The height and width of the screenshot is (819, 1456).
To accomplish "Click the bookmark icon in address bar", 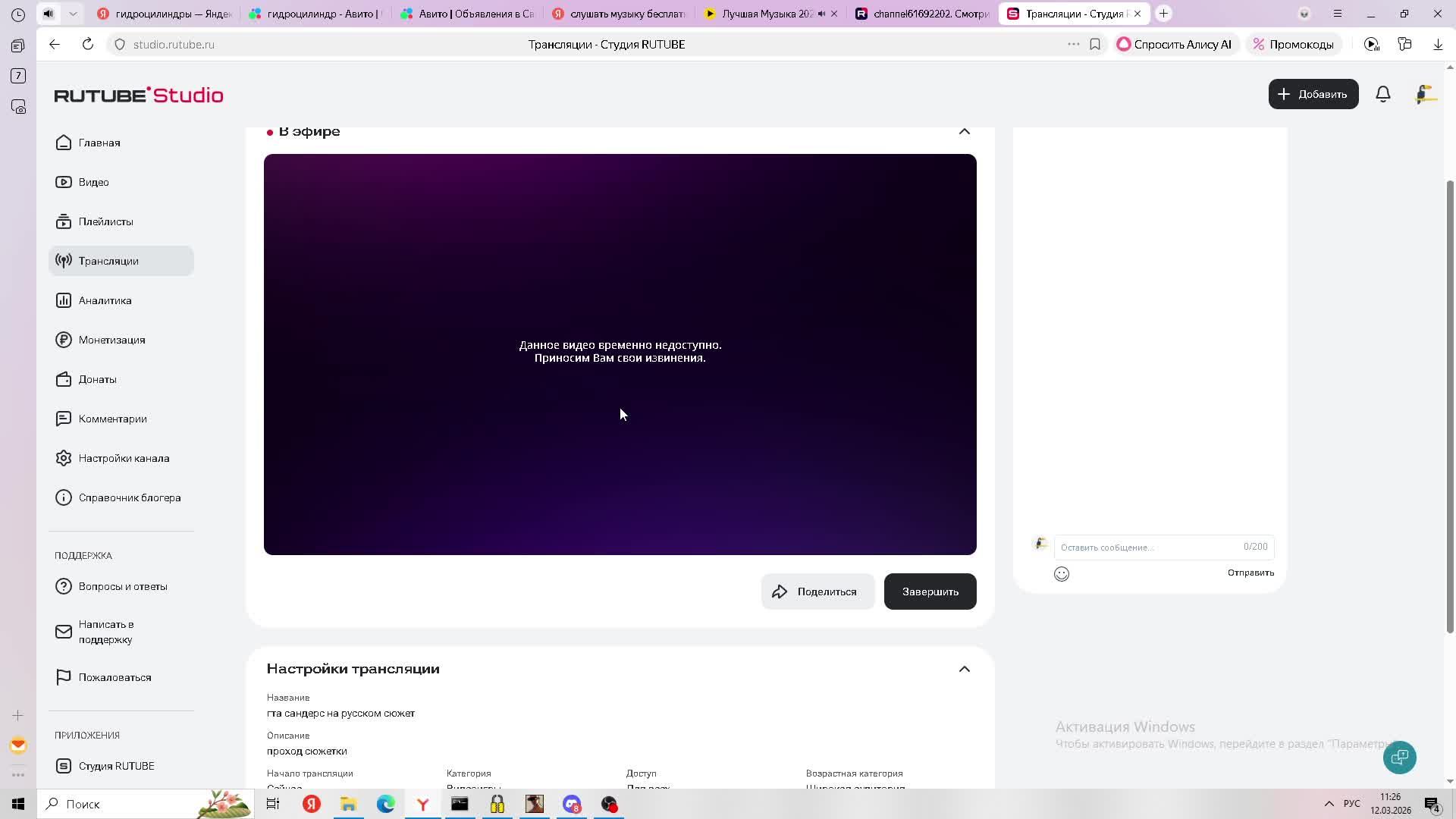I will click(1095, 45).
